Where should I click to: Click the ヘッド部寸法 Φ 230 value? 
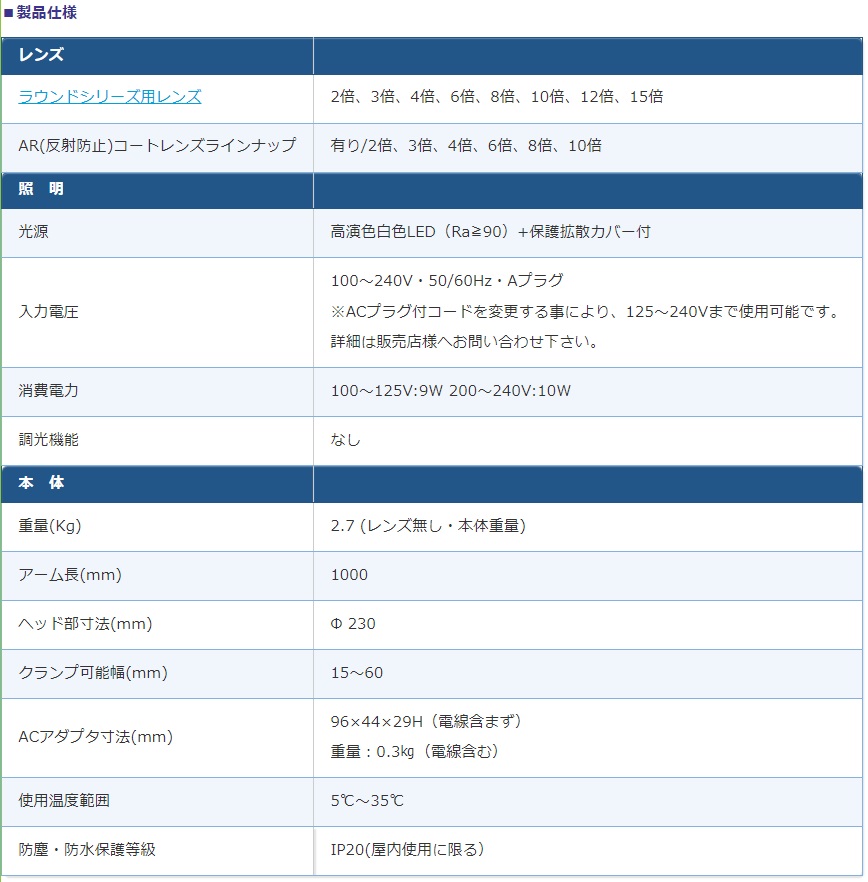click(353, 624)
